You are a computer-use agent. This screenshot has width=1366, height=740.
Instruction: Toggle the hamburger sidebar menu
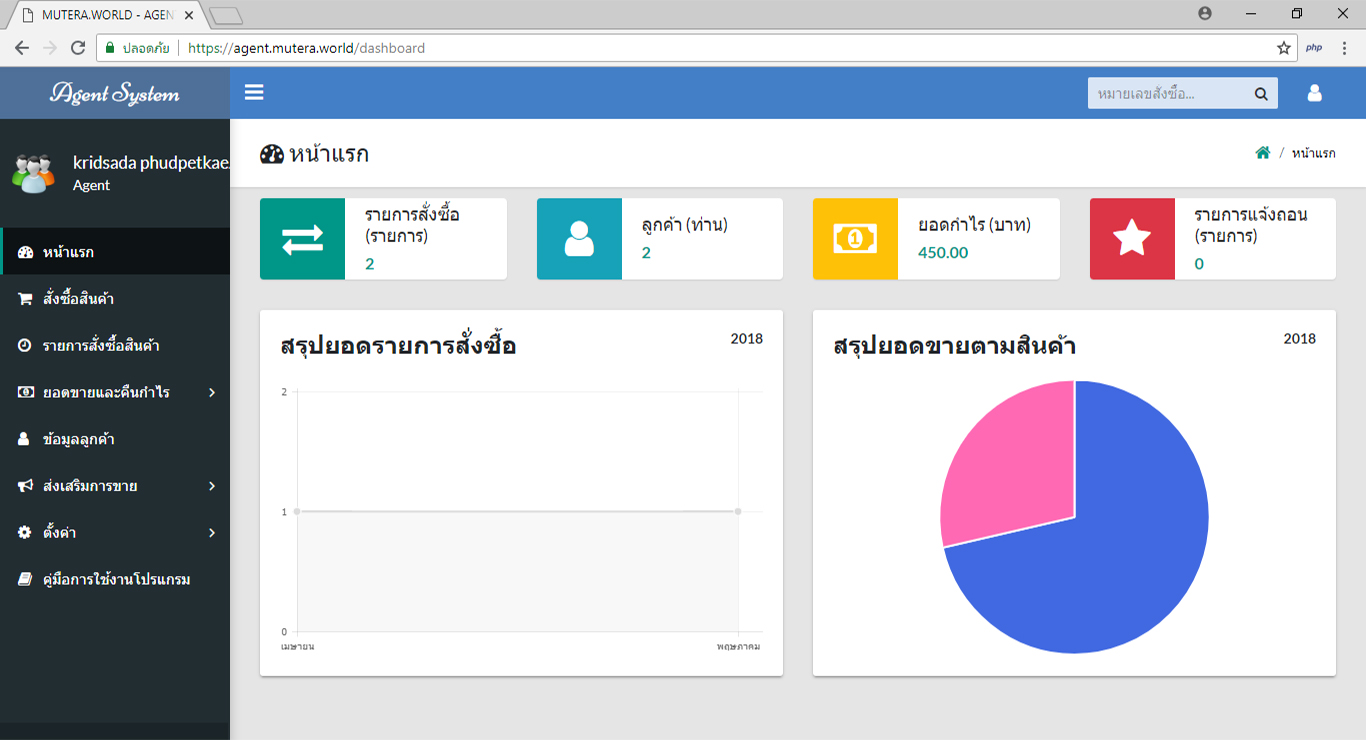(254, 92)
